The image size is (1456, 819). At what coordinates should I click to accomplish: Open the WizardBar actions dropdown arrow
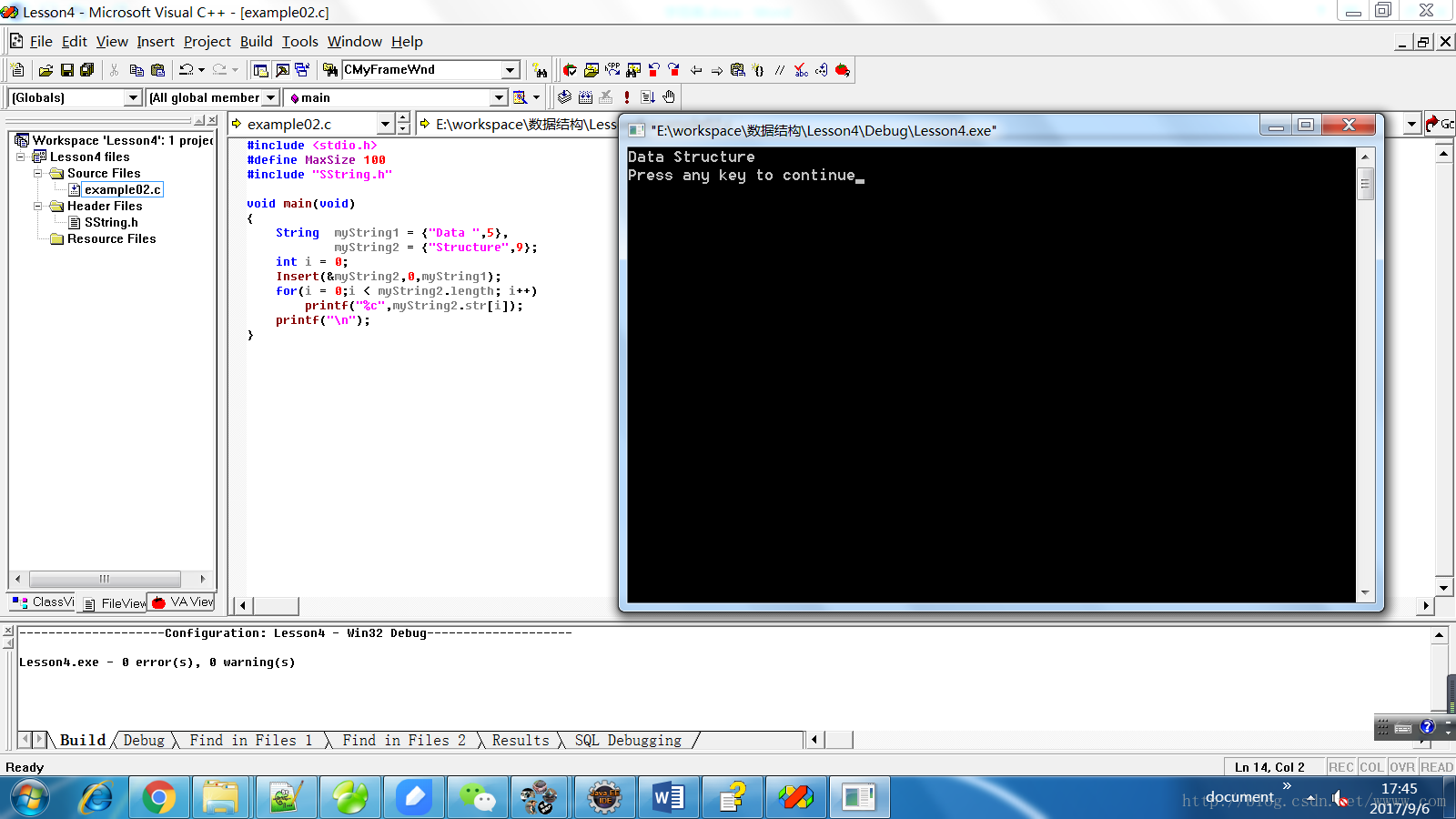(x=536, y=97)
